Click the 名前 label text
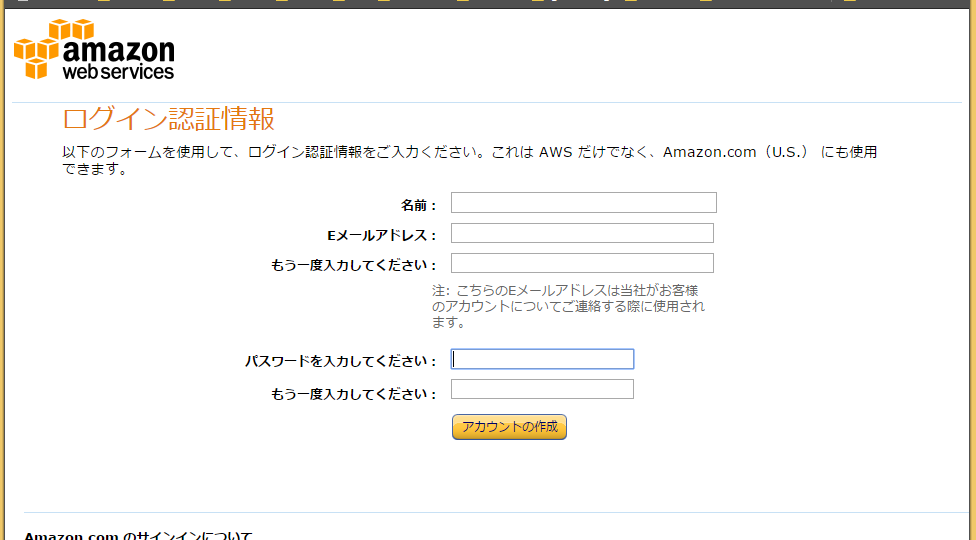Image resolution: width=976 pixels, height=540 pixels. coord(419,205)
